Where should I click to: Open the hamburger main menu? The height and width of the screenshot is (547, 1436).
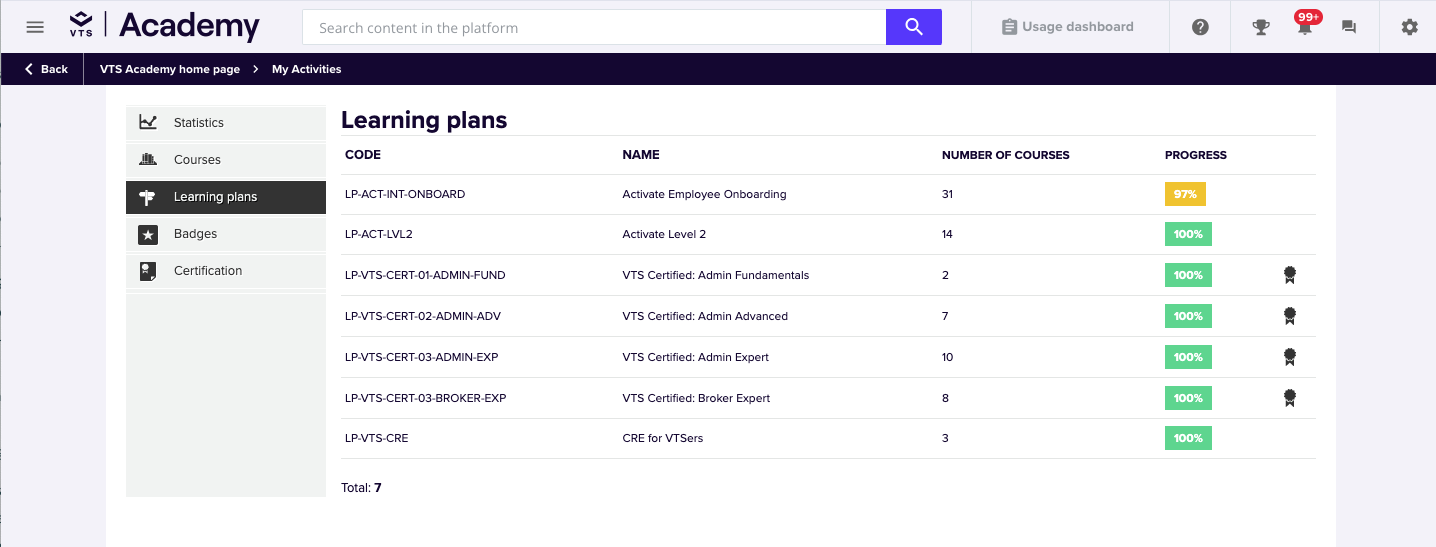(35, 27)
